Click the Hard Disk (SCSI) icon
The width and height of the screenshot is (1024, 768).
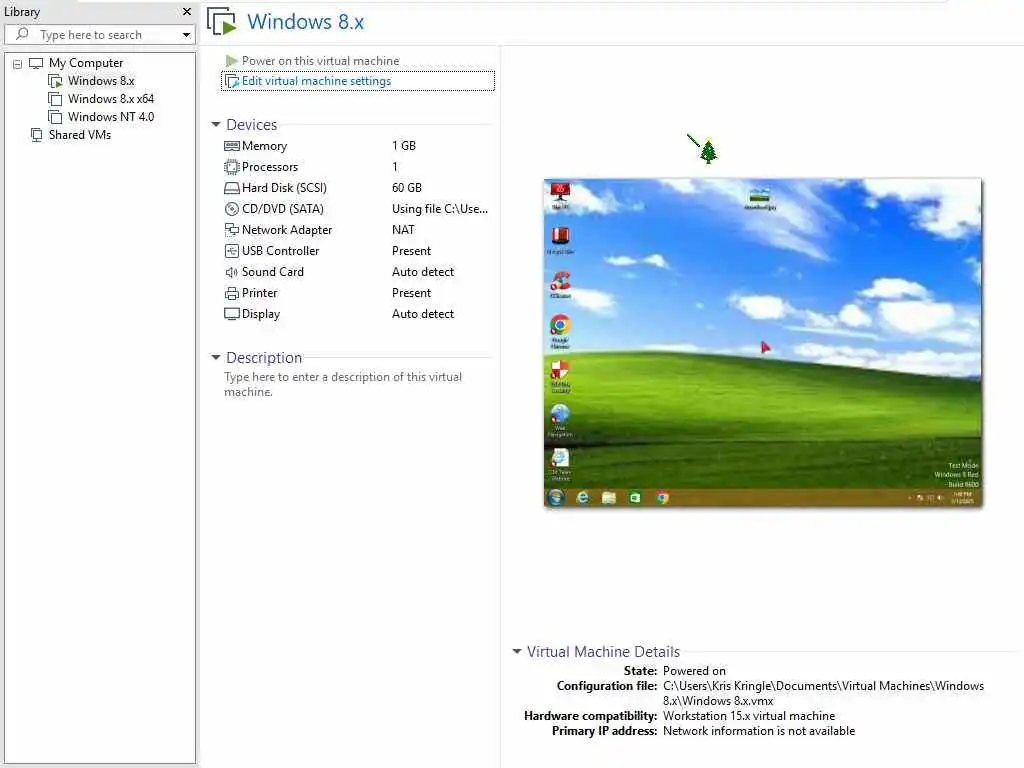click(231, 188)
